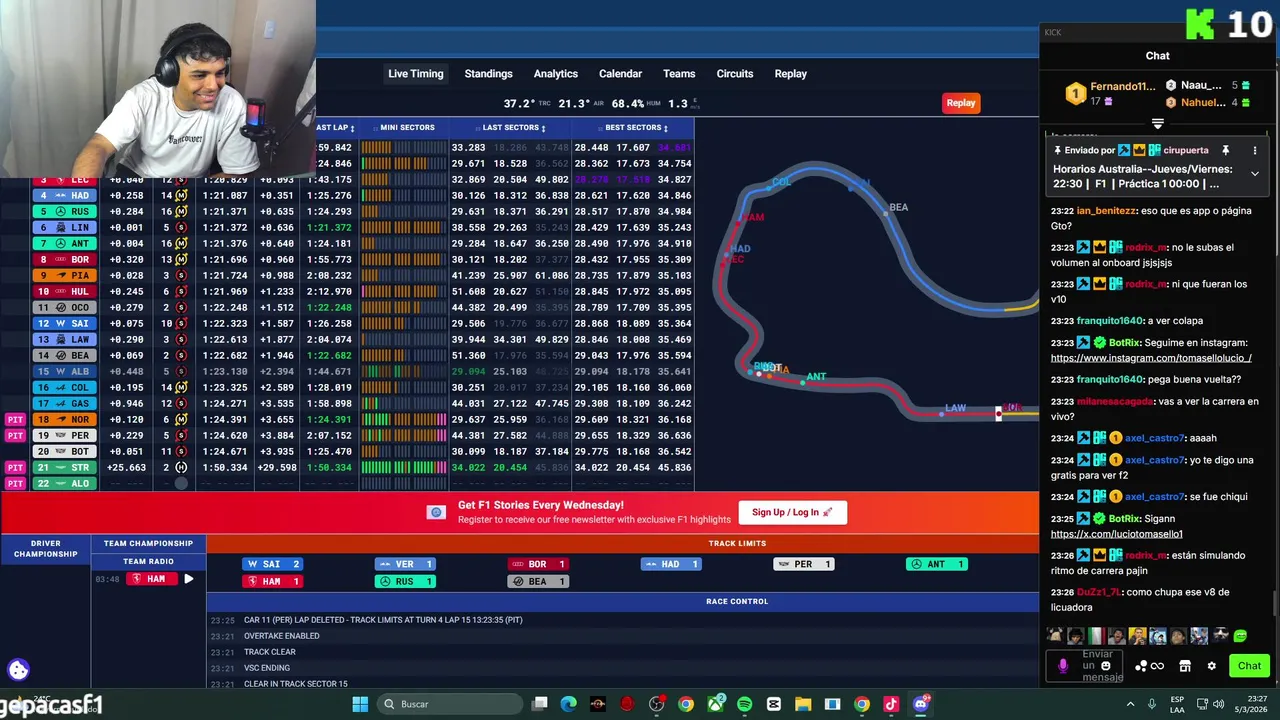1280x720 pixels.
Task: Expand the pinned message chevron in chat
Action: (1254, 174)
